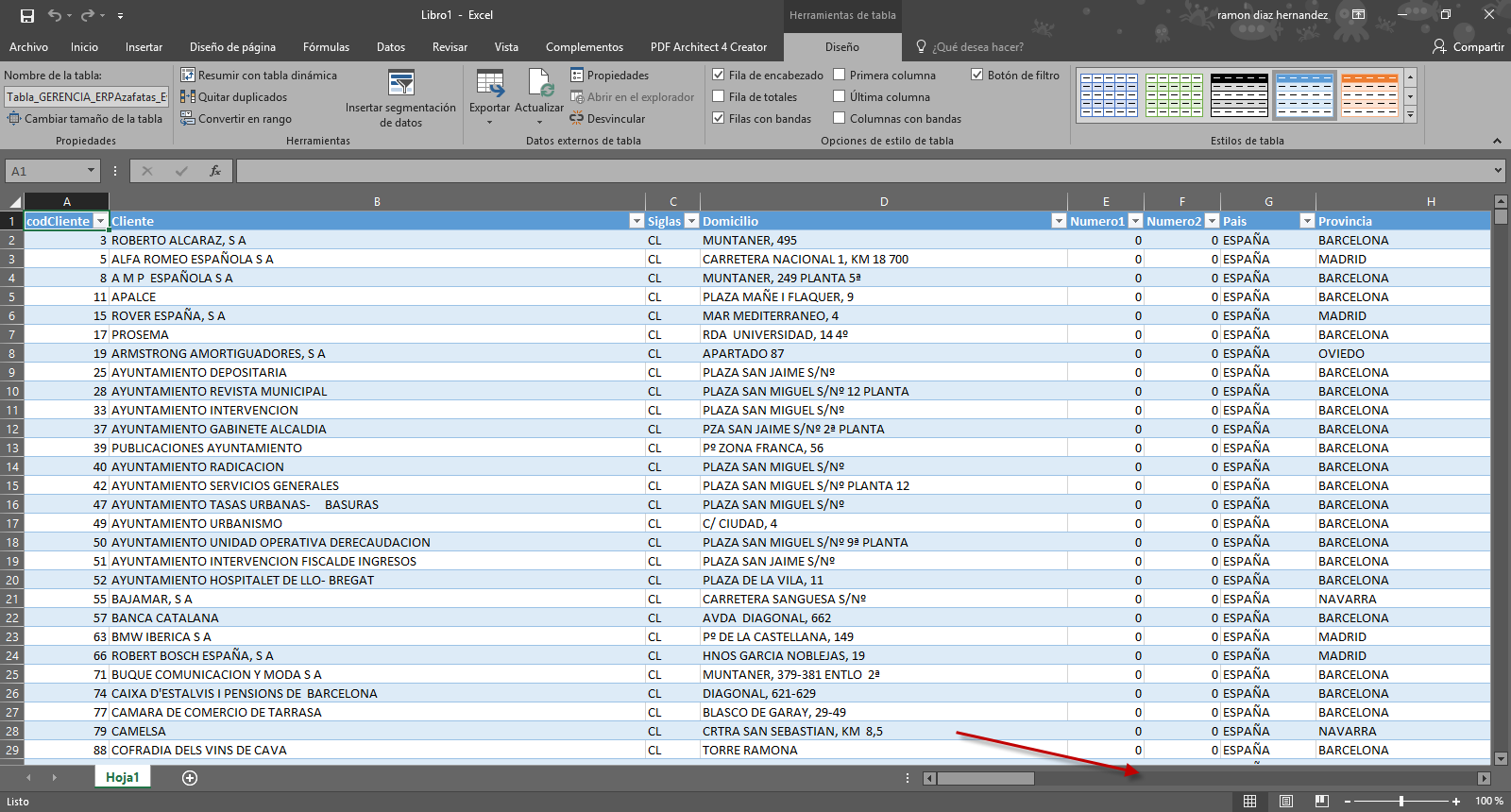The height and width of the screenshot is (812, 1511).
Task: Click the horizontal scrollbar thumb
Action: 985,779
